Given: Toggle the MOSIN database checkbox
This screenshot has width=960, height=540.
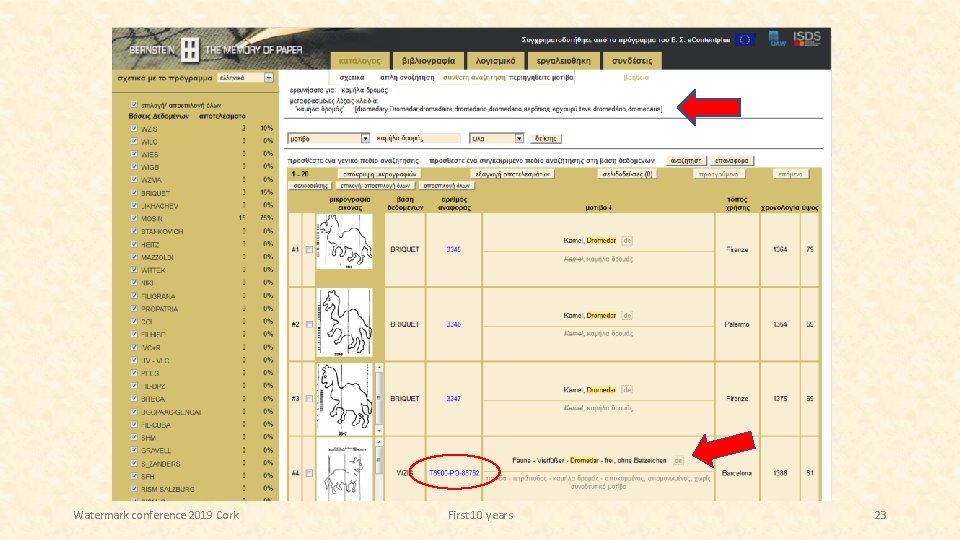Looking at the screenshot, I should click(134, 219).
